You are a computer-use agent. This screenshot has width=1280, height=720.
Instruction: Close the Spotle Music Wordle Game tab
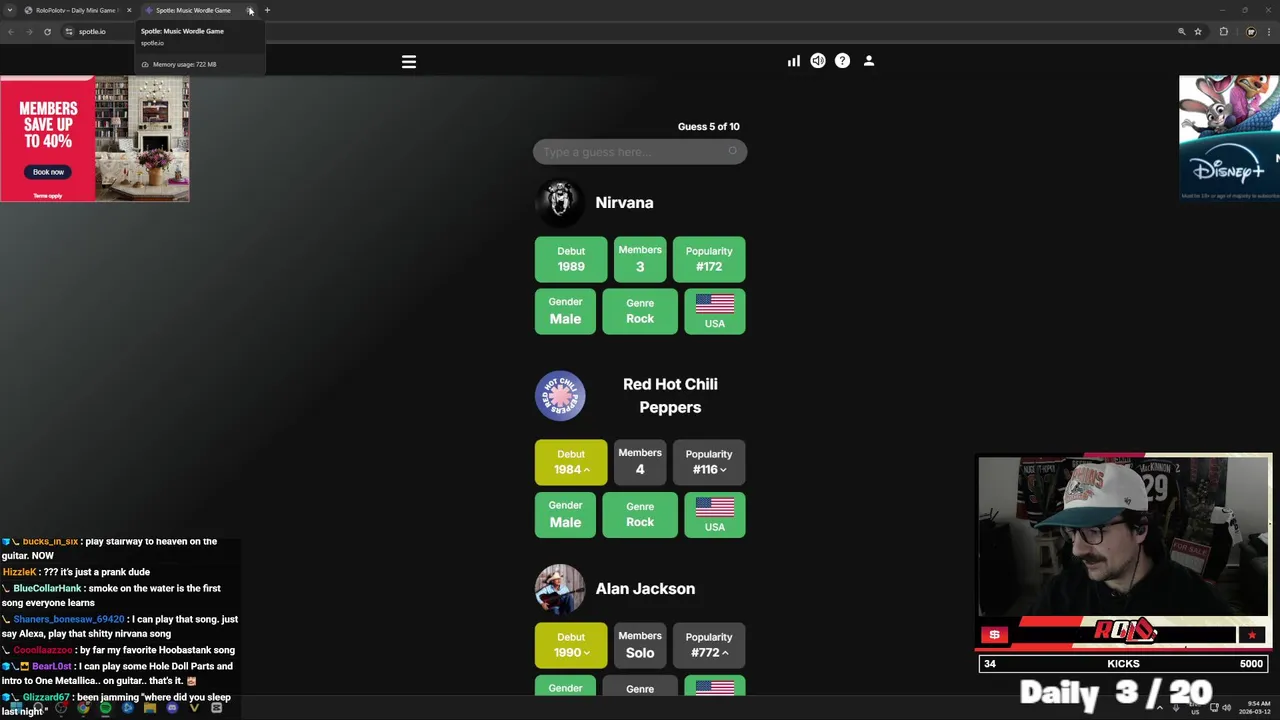[250, 10]
